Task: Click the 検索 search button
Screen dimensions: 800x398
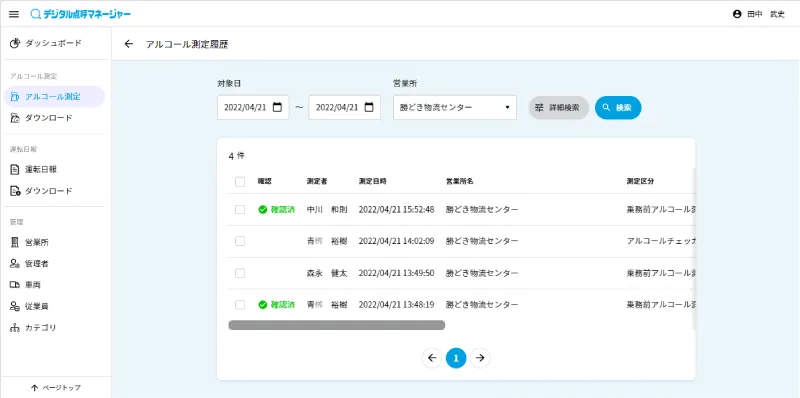Action: point(618,108)
